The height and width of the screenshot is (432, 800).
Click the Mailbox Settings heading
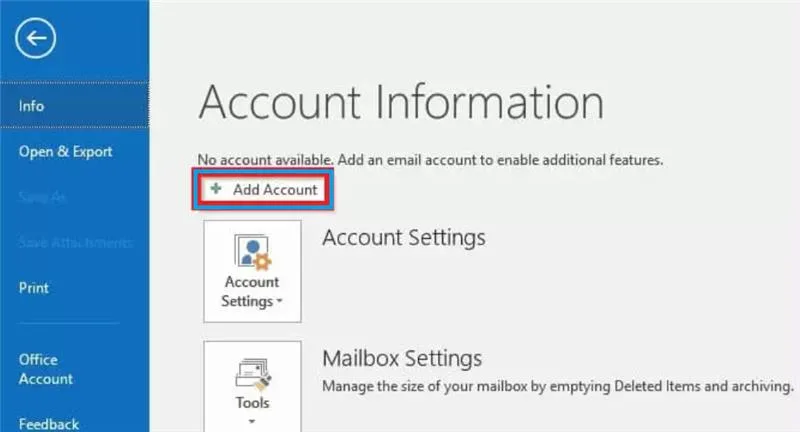402,359
